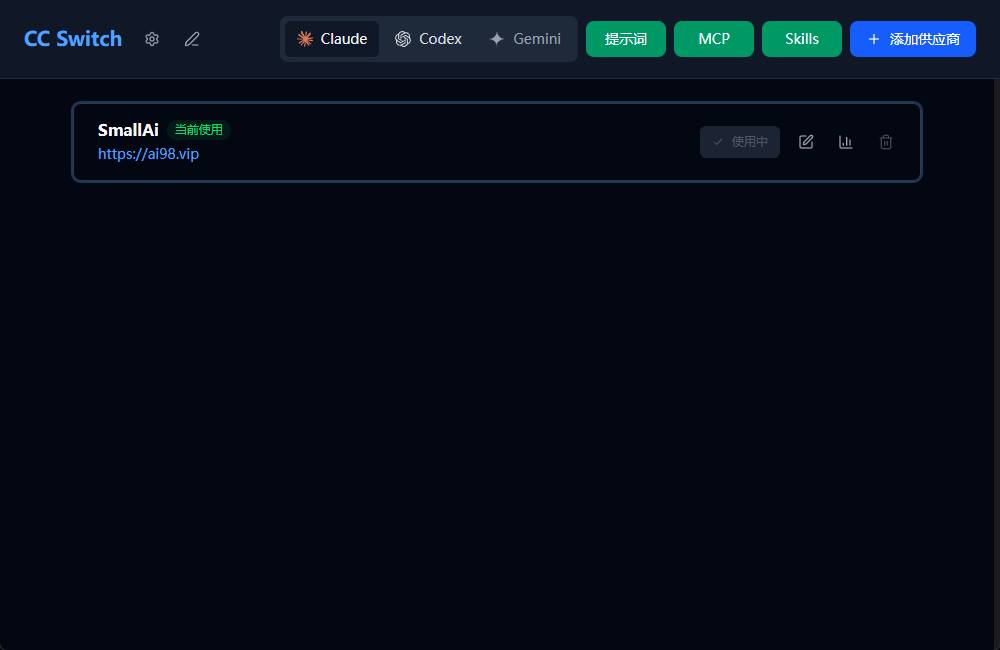This screenshot has height=650, width=1000.
Task: Edit the SmallAi provider configuration
Action: click(806, 142)
